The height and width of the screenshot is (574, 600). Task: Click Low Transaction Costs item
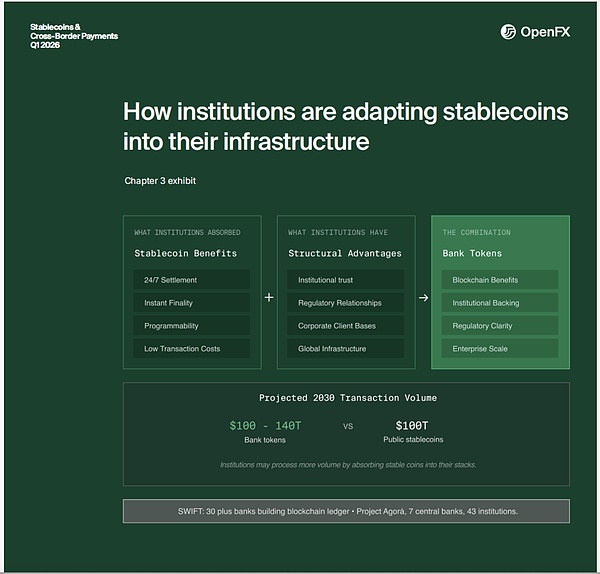pos(191,349)
